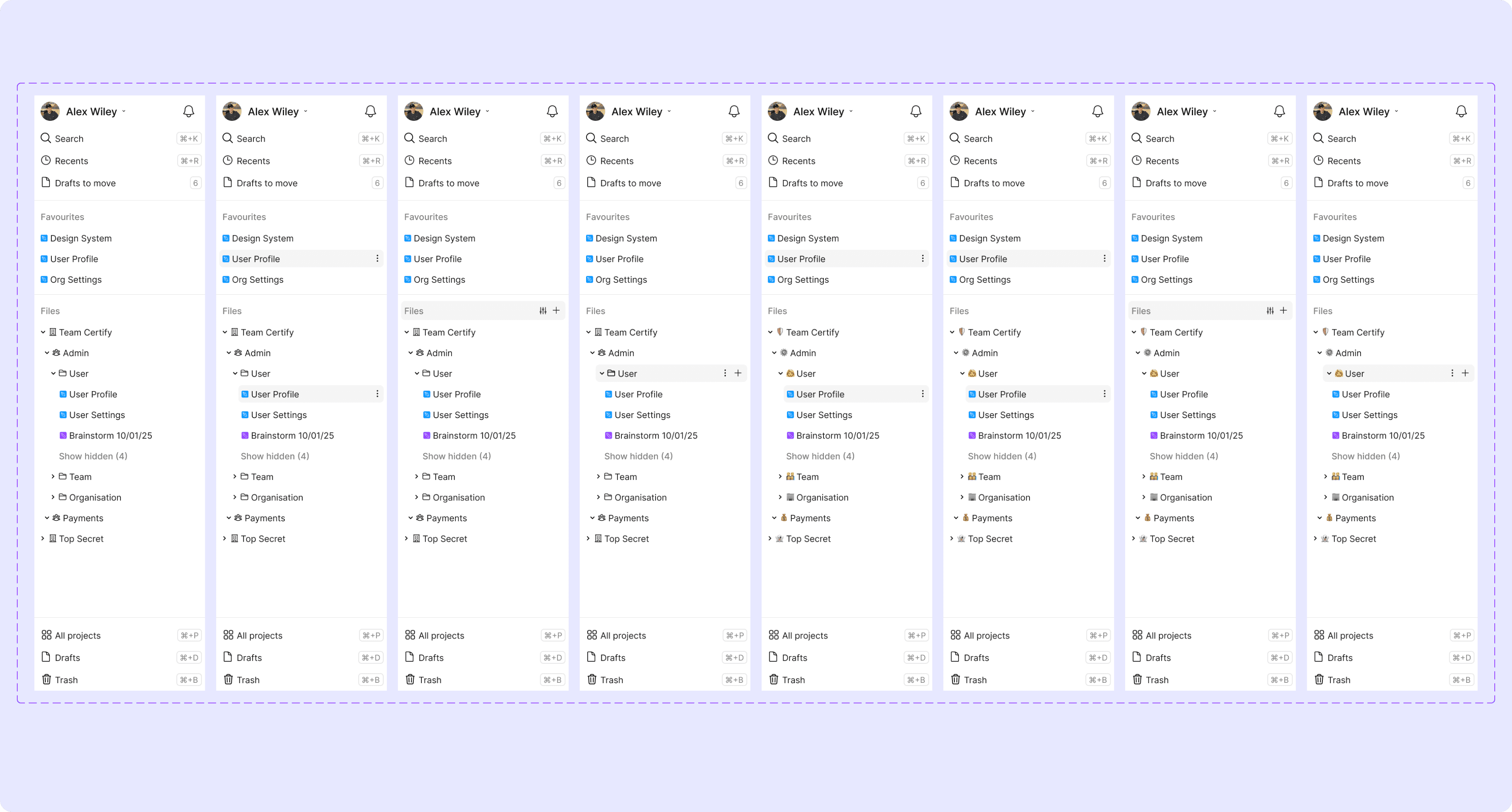The width and height of the screenshot is (1512, 812).
Task: Click the Search magnifier icon in second sidebar
Action: click(x=228, y=138)
